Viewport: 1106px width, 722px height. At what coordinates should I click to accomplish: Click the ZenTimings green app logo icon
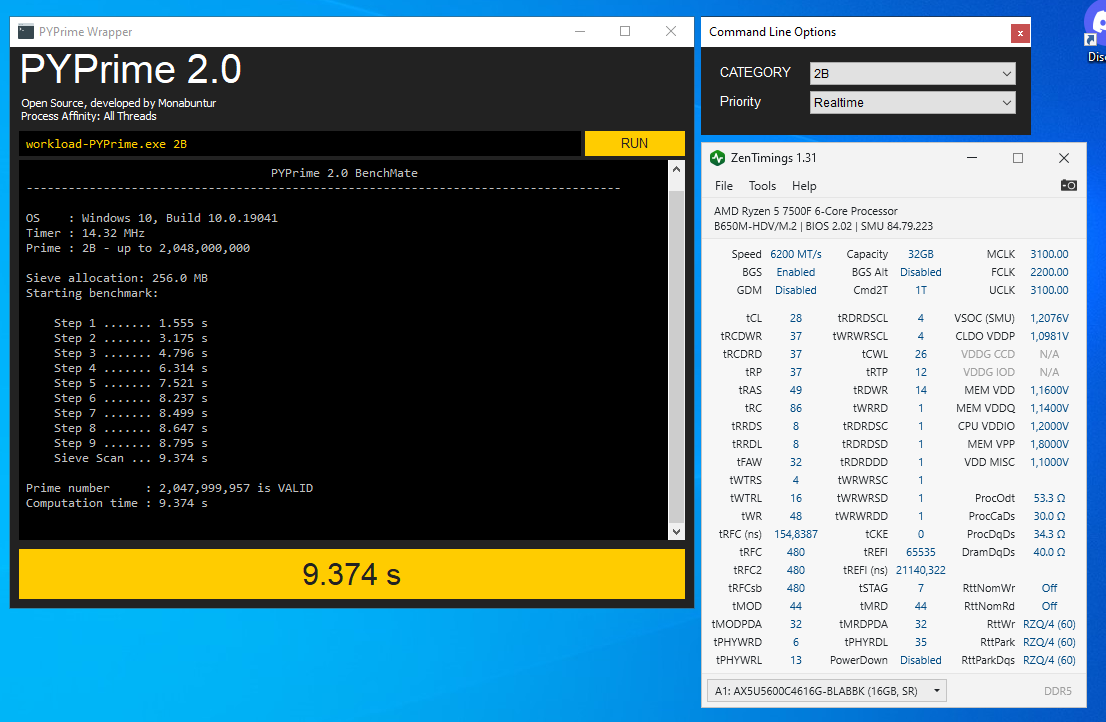point(717,158)
